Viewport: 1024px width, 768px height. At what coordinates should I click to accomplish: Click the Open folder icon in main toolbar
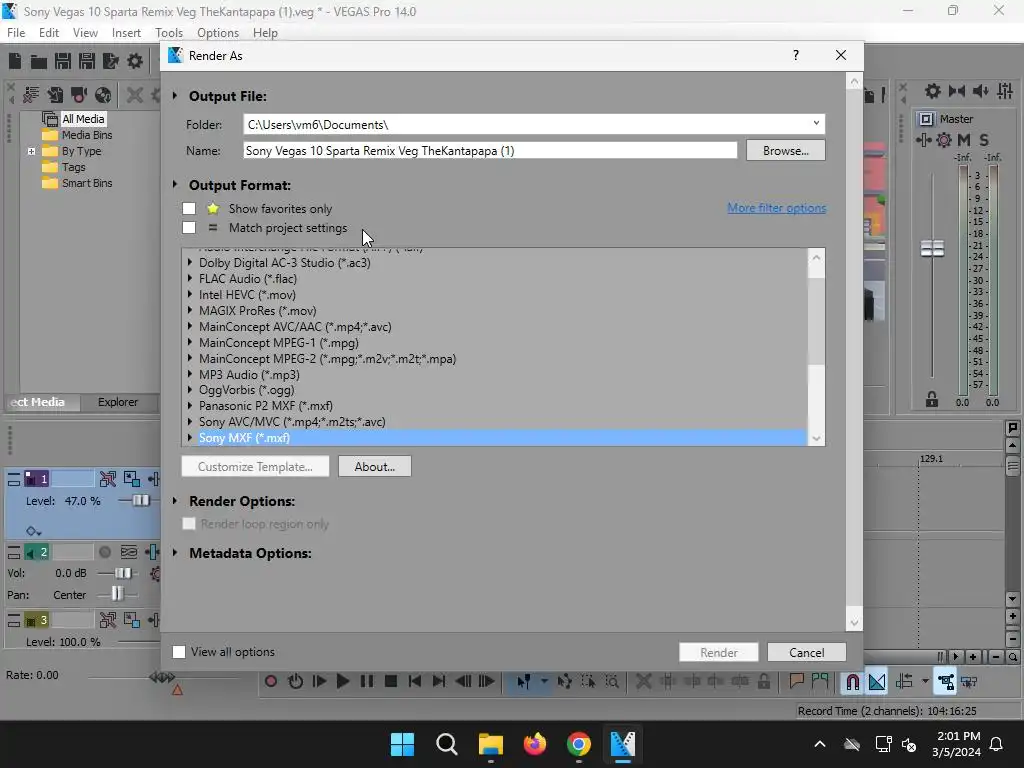(x=39, y=61)
